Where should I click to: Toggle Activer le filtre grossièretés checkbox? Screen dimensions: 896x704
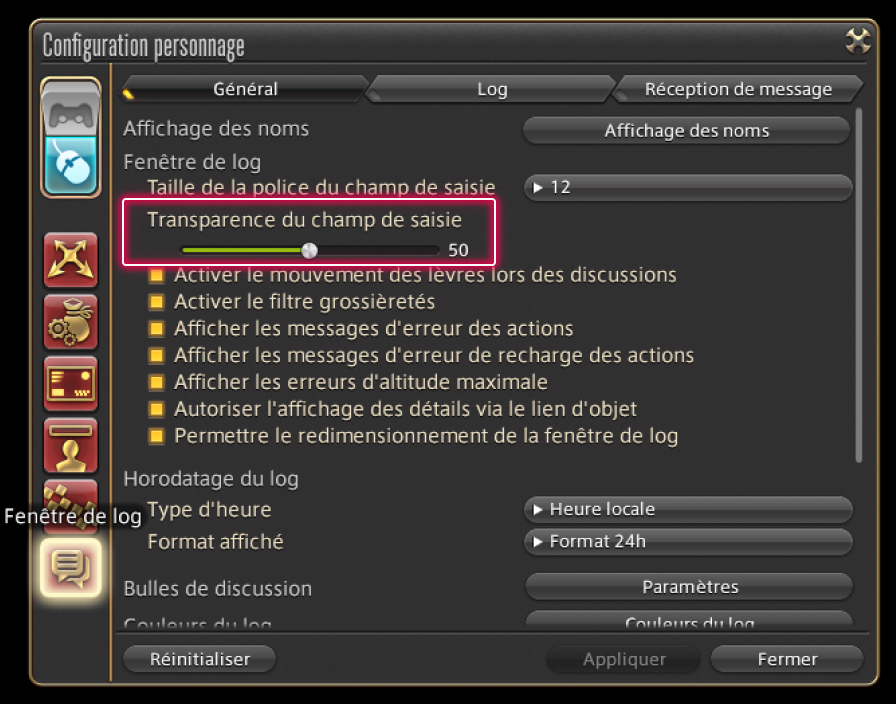156,302
